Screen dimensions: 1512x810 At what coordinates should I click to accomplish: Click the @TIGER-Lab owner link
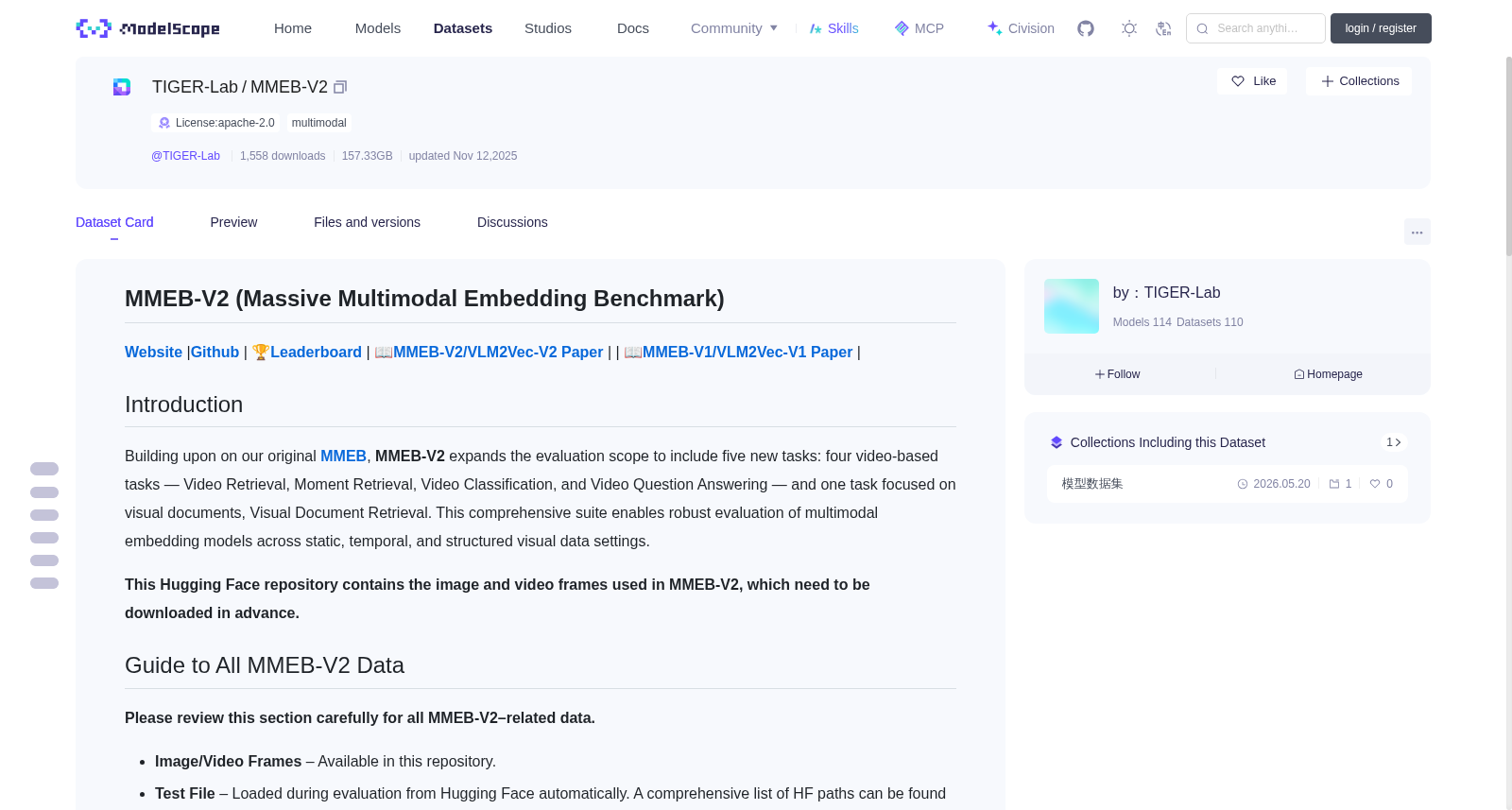tap(185, 156)
